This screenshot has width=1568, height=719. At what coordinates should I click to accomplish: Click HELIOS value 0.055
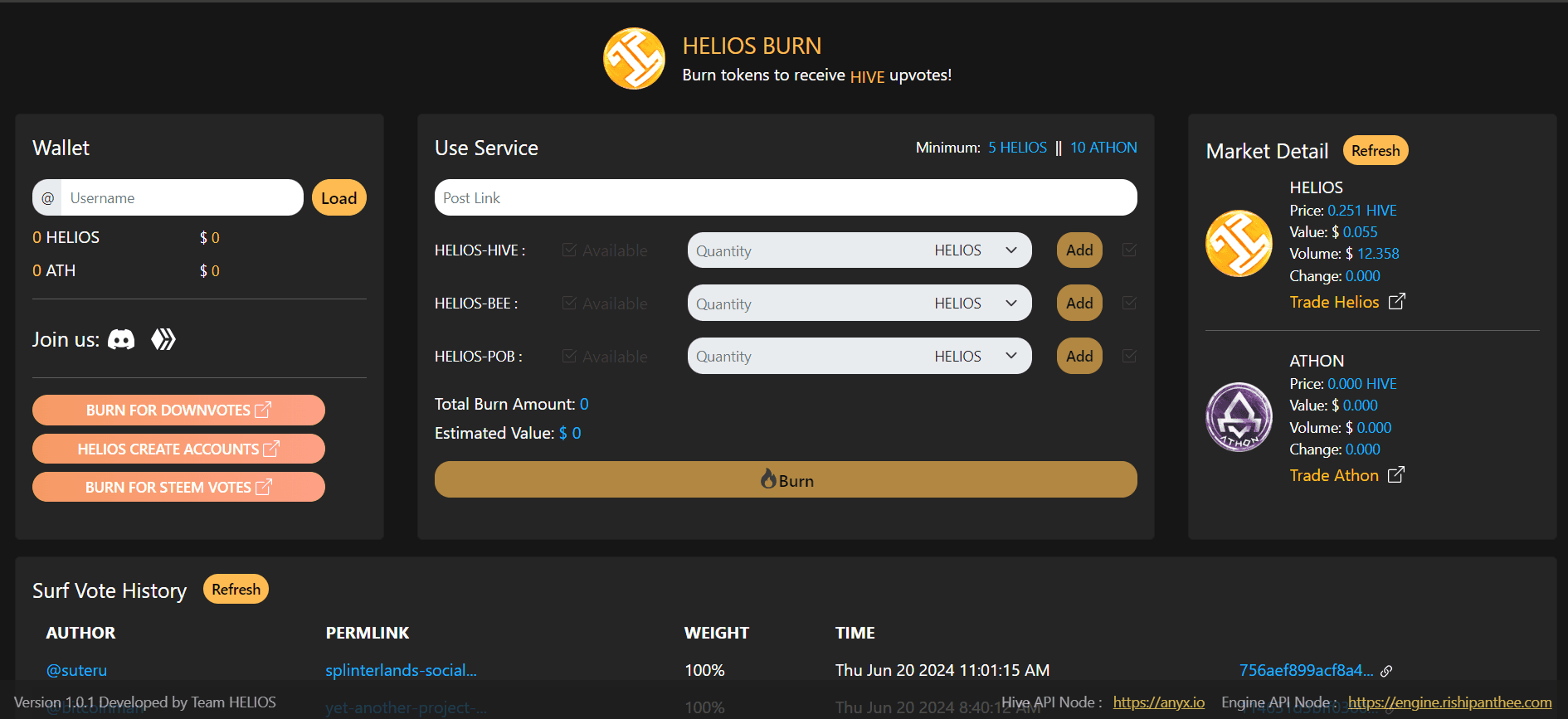(x=1361, y=232)
